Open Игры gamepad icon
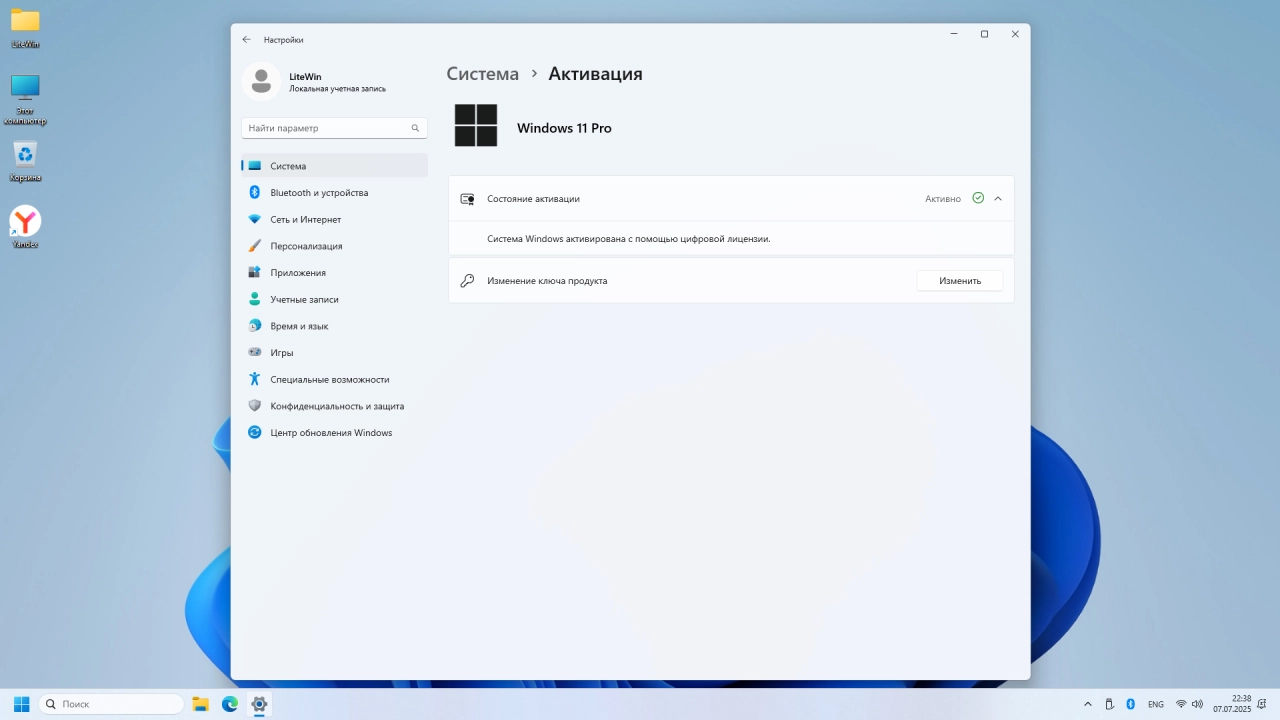This screenshot has height=720, width=1280. 255,352
